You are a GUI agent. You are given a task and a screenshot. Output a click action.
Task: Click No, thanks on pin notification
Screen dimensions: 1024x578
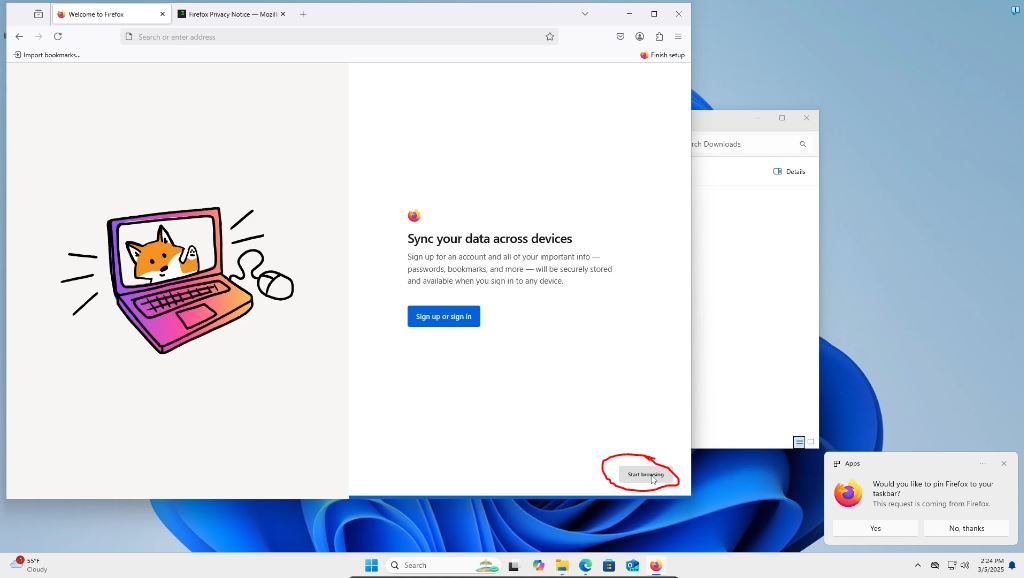click(x=967, y=528)
